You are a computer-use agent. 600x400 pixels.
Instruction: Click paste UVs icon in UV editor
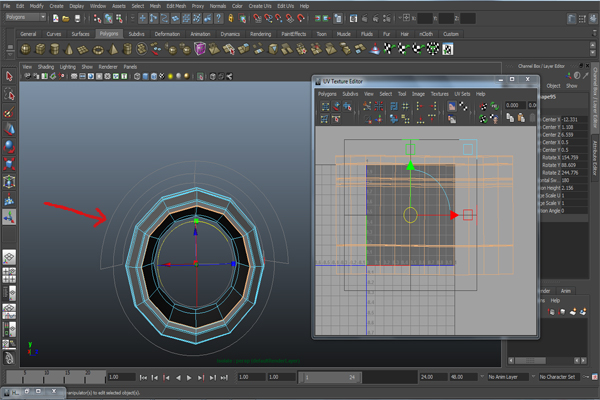(521, 118)
